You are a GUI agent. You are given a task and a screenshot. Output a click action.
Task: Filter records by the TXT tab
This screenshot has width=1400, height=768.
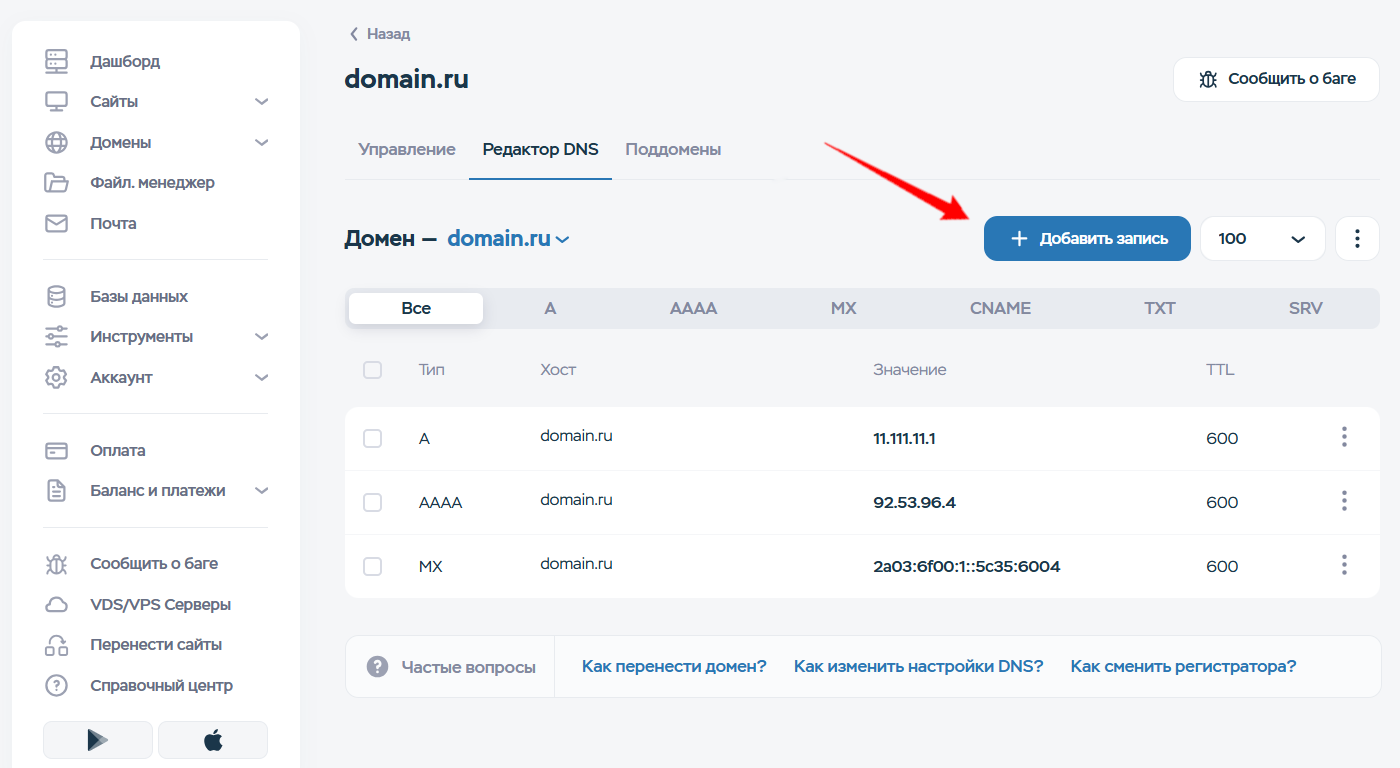pos(1160,308)
